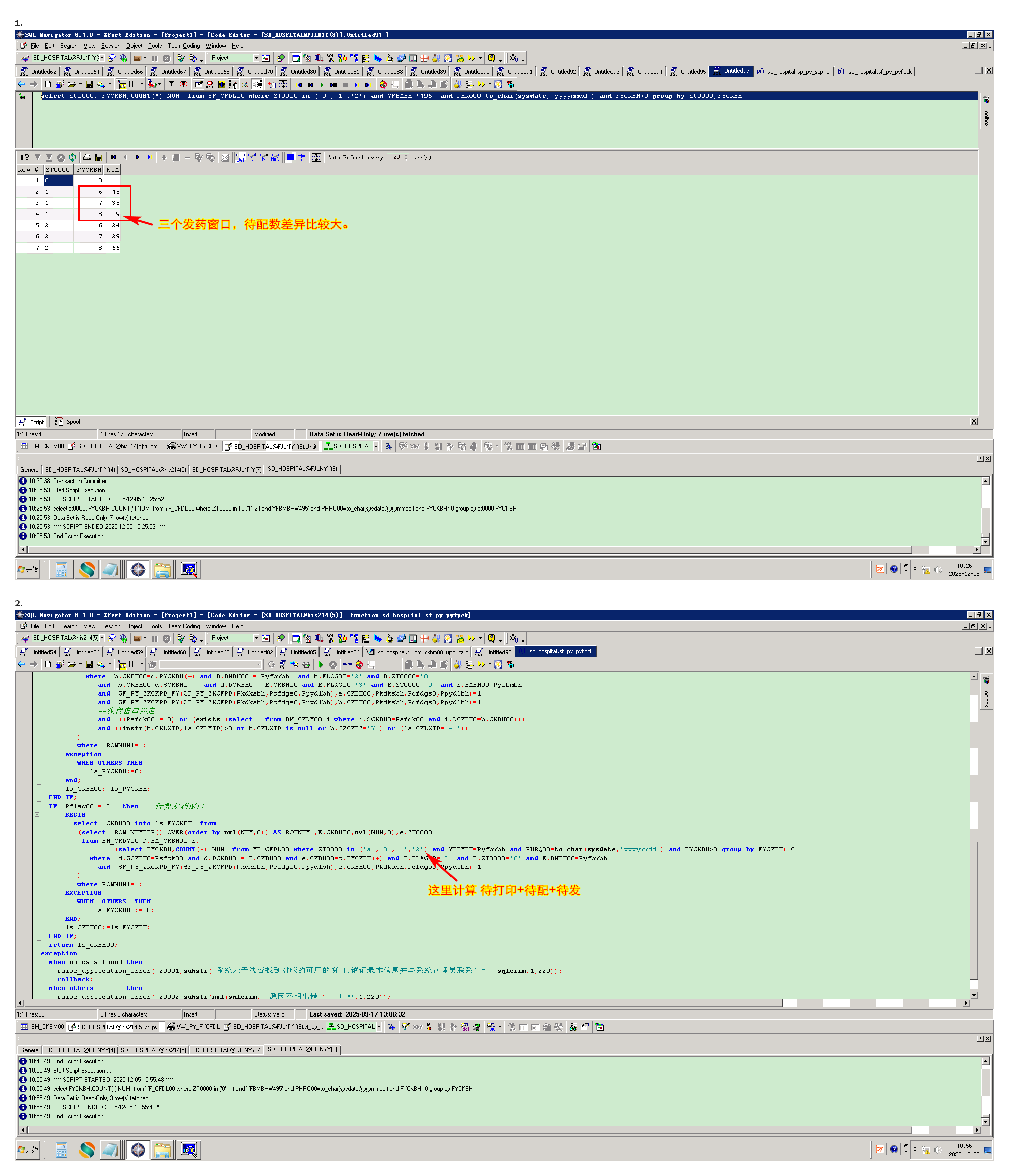This screenshot has height=1176, width=1009.
Task: Toggle the N&D column display mode
Action: 275,158
